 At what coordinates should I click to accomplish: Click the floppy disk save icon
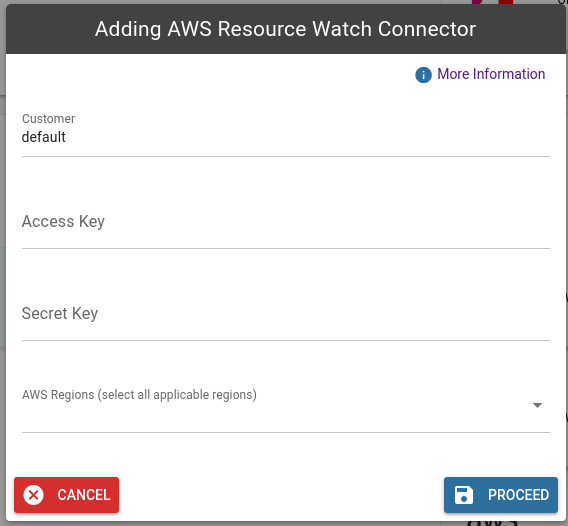[x=464, y=495]
